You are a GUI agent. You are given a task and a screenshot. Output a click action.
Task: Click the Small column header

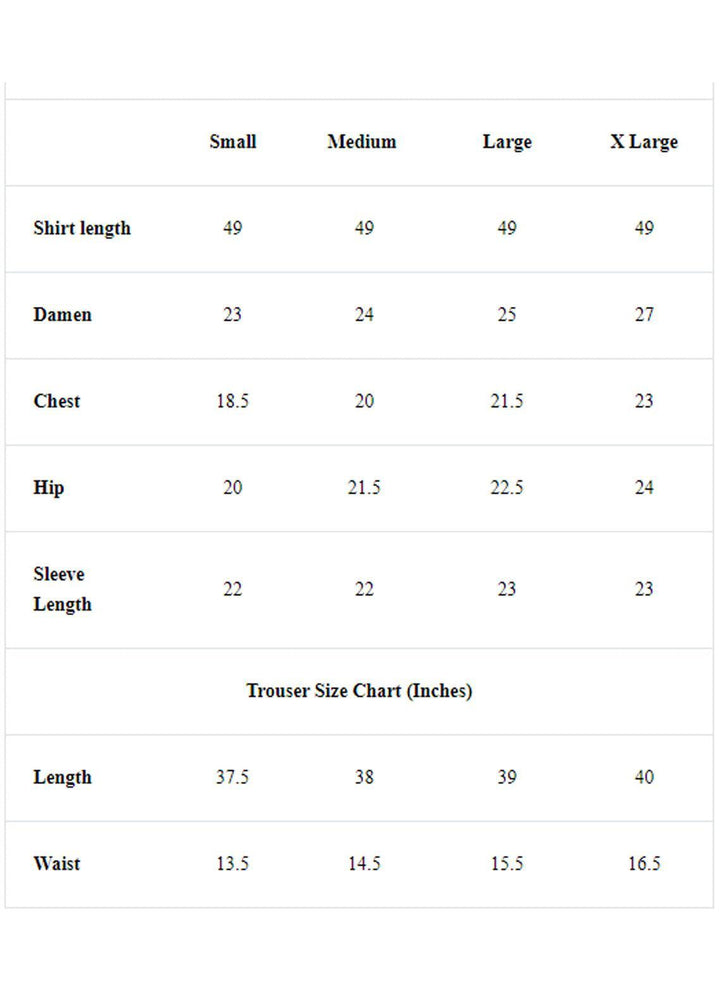tap(233, 142)
